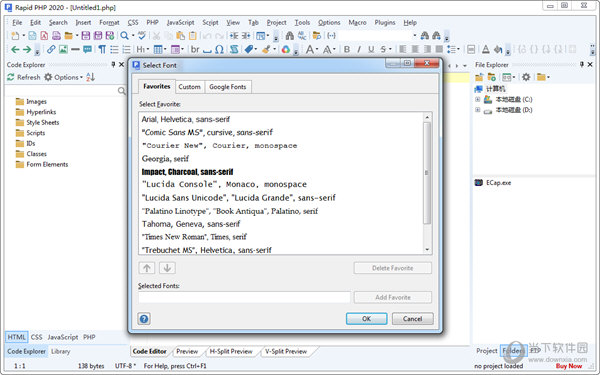Click the Cancel button
Viewport: 600px width, 375px height.
[x=412, y=319]
